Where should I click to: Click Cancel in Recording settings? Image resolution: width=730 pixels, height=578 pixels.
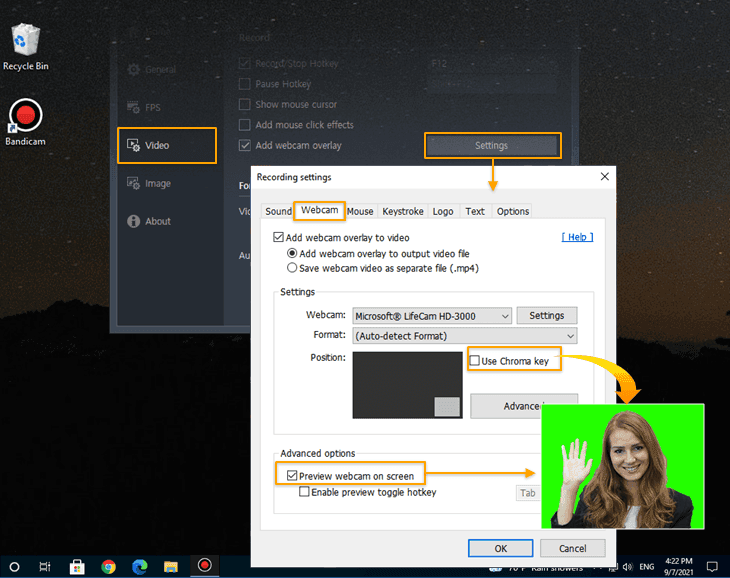(573, 548)
